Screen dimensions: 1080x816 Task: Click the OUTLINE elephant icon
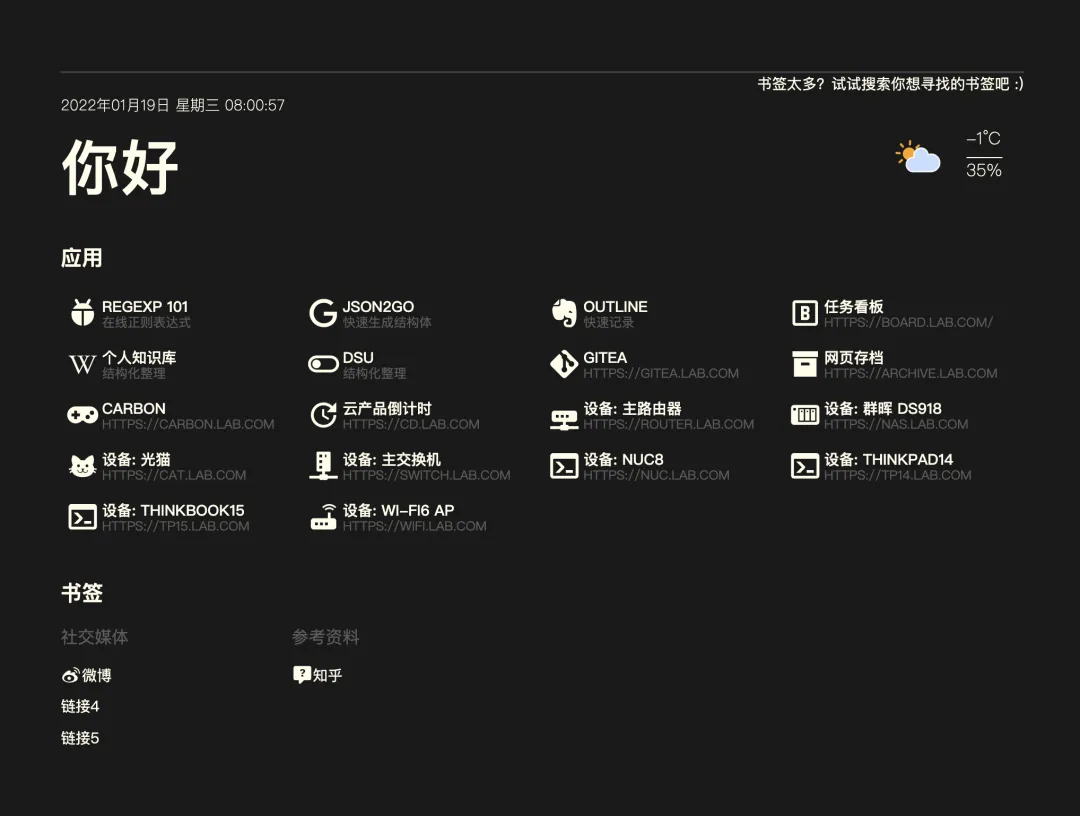click(563, 313)
